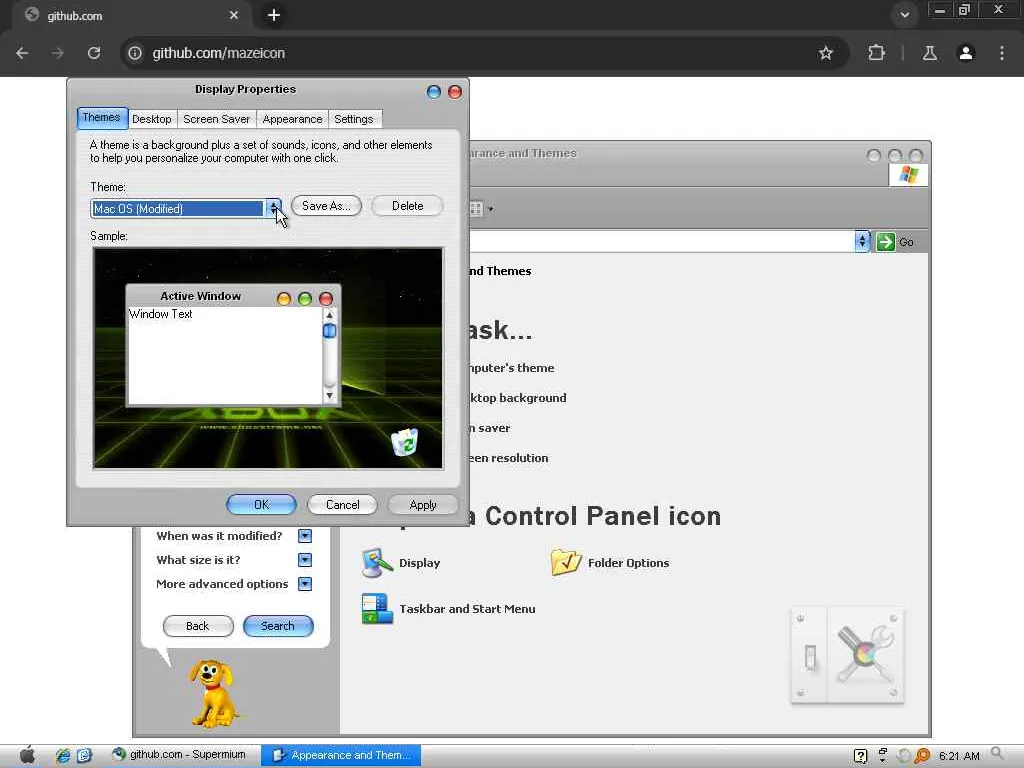Select the github.com browser tab

coord(131,15)
